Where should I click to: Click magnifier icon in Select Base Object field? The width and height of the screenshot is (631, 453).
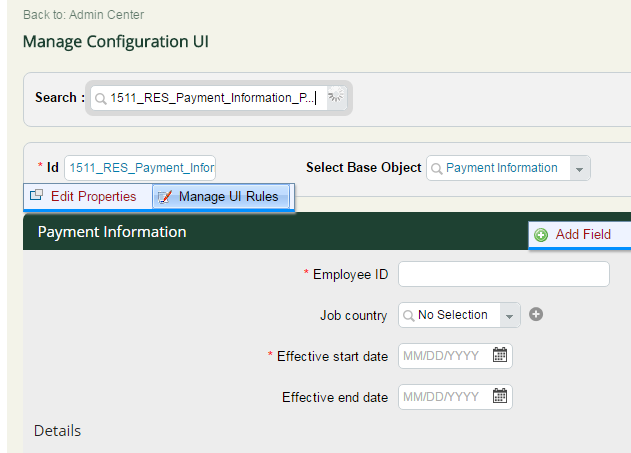coord(436,168)
